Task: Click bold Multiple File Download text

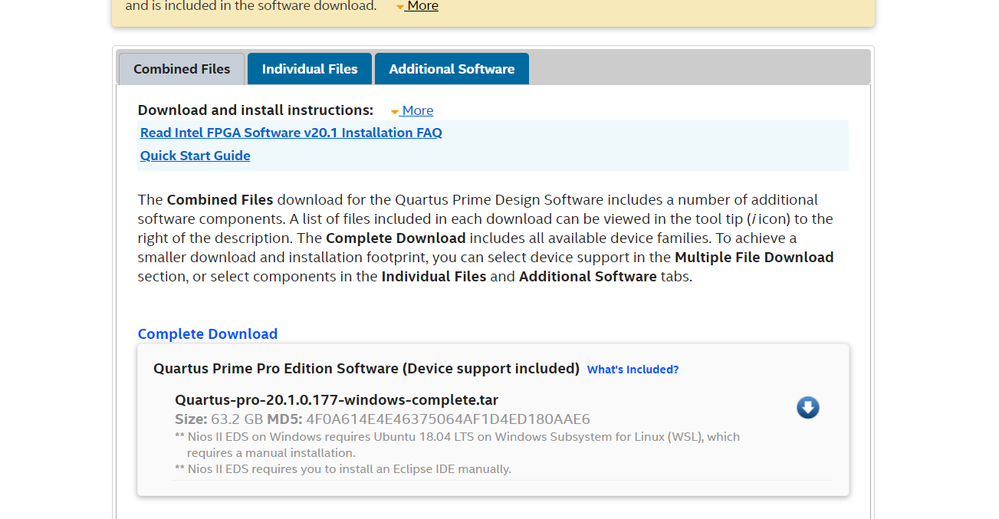Action: [754, 257]
